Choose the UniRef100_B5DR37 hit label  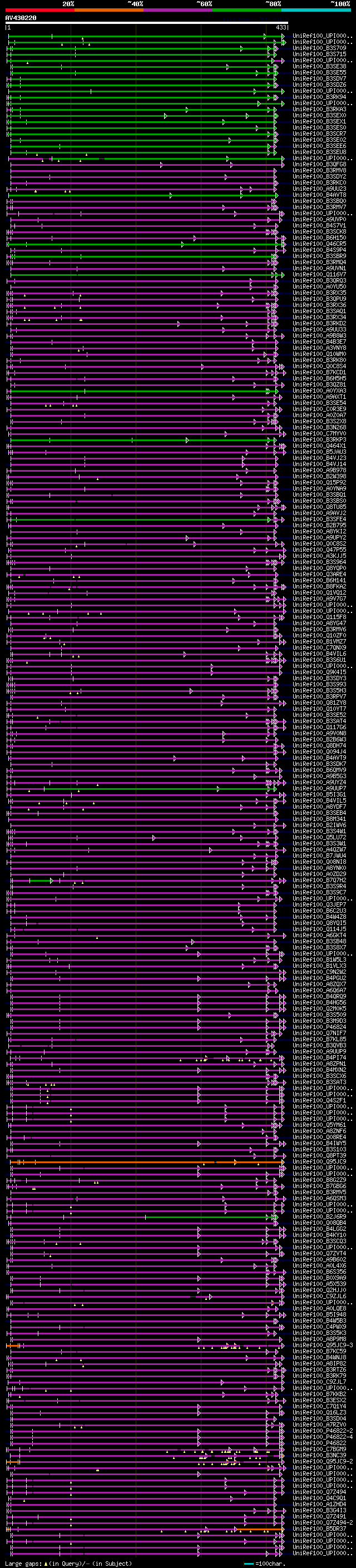click(319, 1528)
